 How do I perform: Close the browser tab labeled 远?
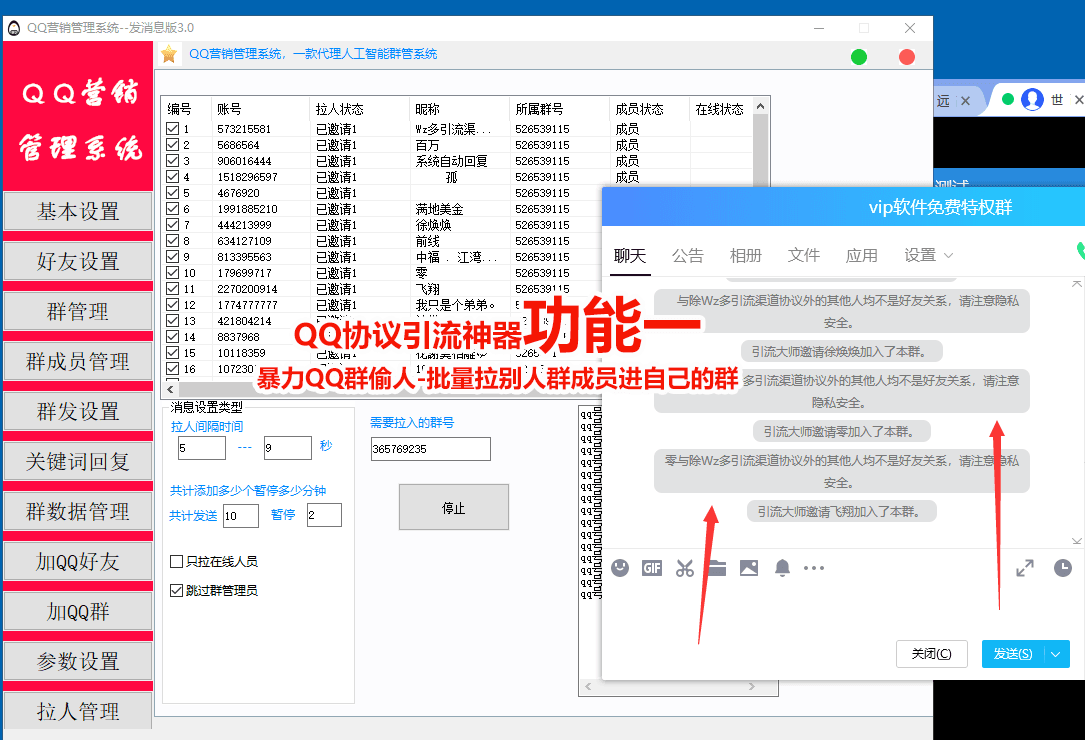pos(965,101)
